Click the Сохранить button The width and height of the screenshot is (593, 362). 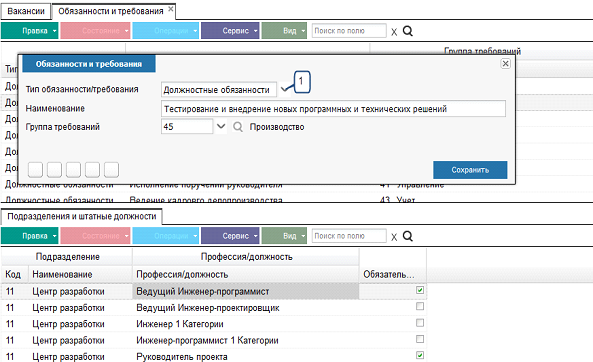point(470,170)
